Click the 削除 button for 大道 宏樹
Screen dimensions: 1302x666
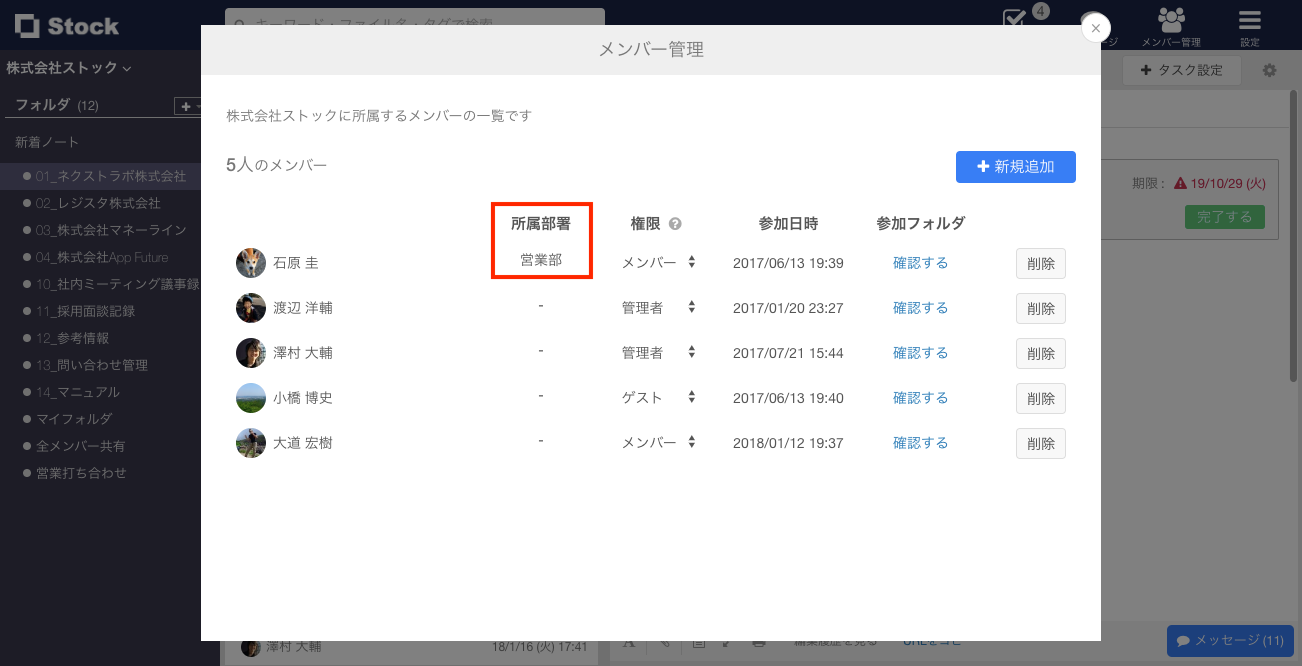[x=1040, y=443]
